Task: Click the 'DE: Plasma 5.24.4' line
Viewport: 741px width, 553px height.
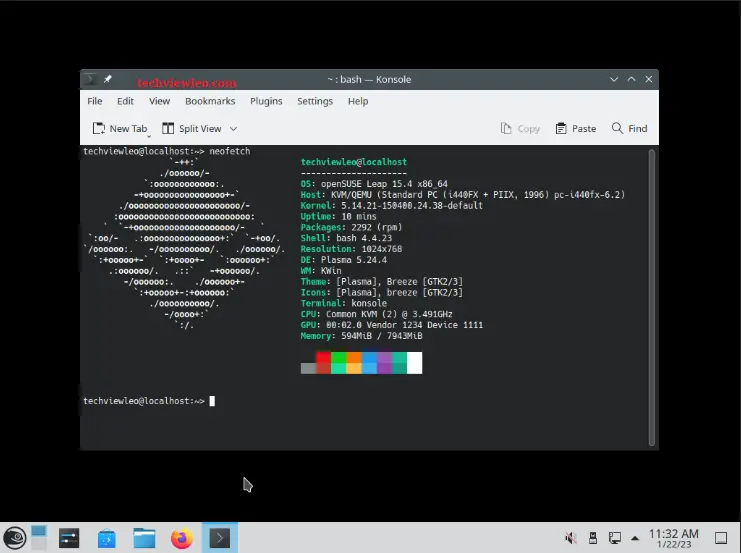Action: tap(344, 260)
